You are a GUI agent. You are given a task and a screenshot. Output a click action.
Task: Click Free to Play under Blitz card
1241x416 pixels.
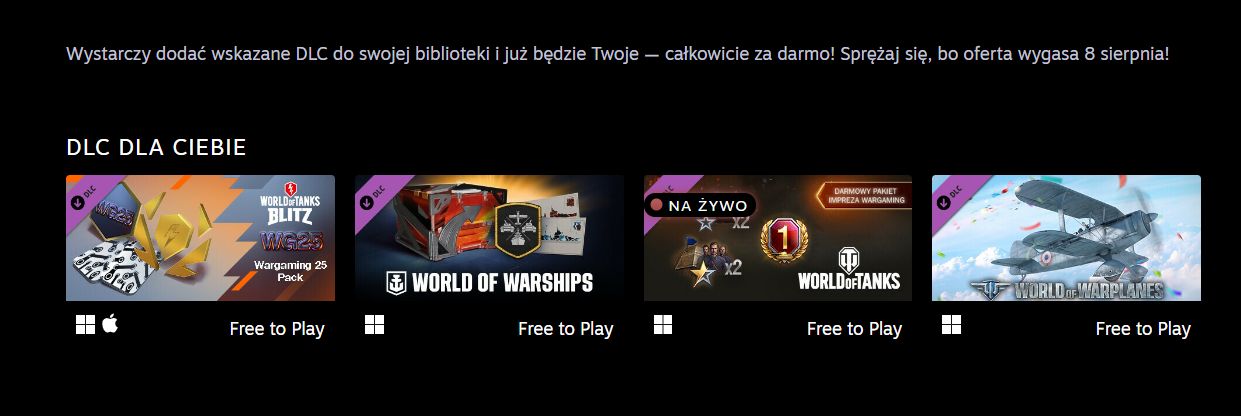pyautogui.click(x=277, y=328)
